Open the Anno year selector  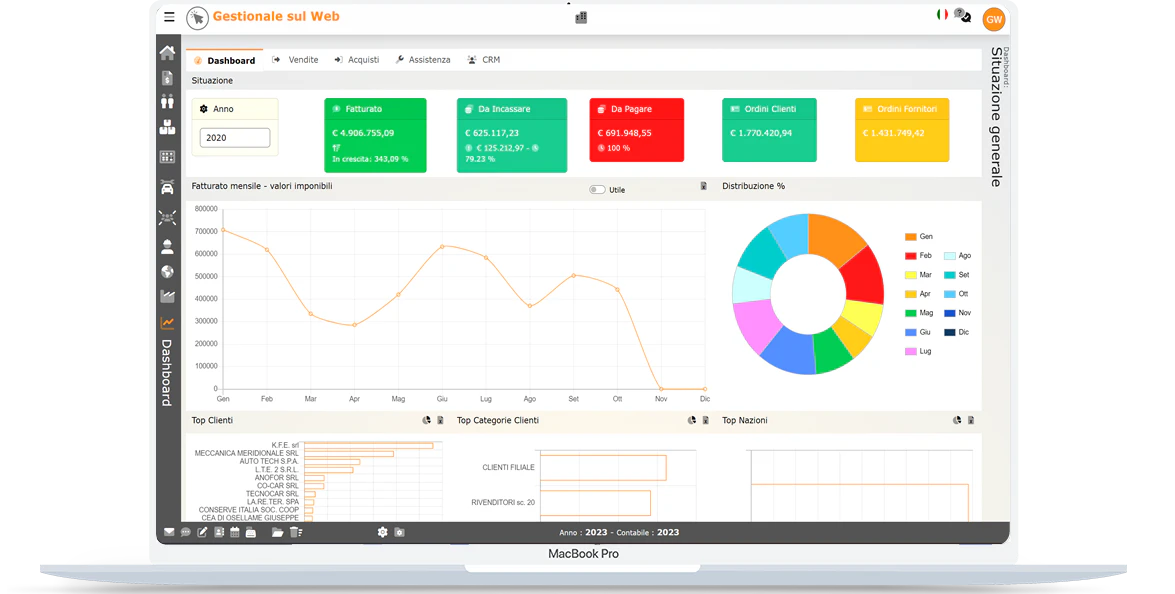235,139
